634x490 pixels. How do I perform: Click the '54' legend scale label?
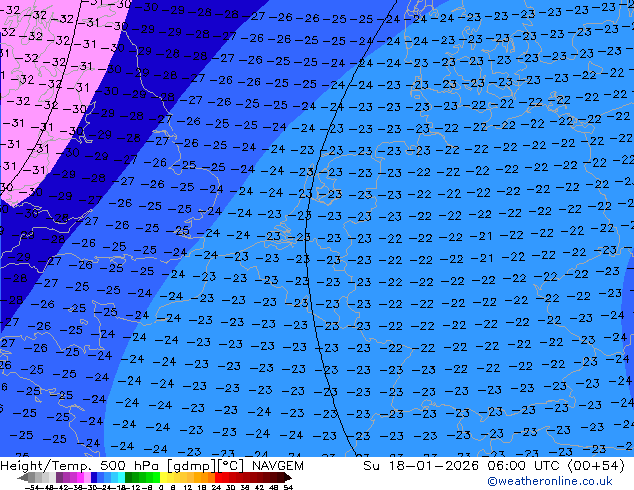point(288,487)
